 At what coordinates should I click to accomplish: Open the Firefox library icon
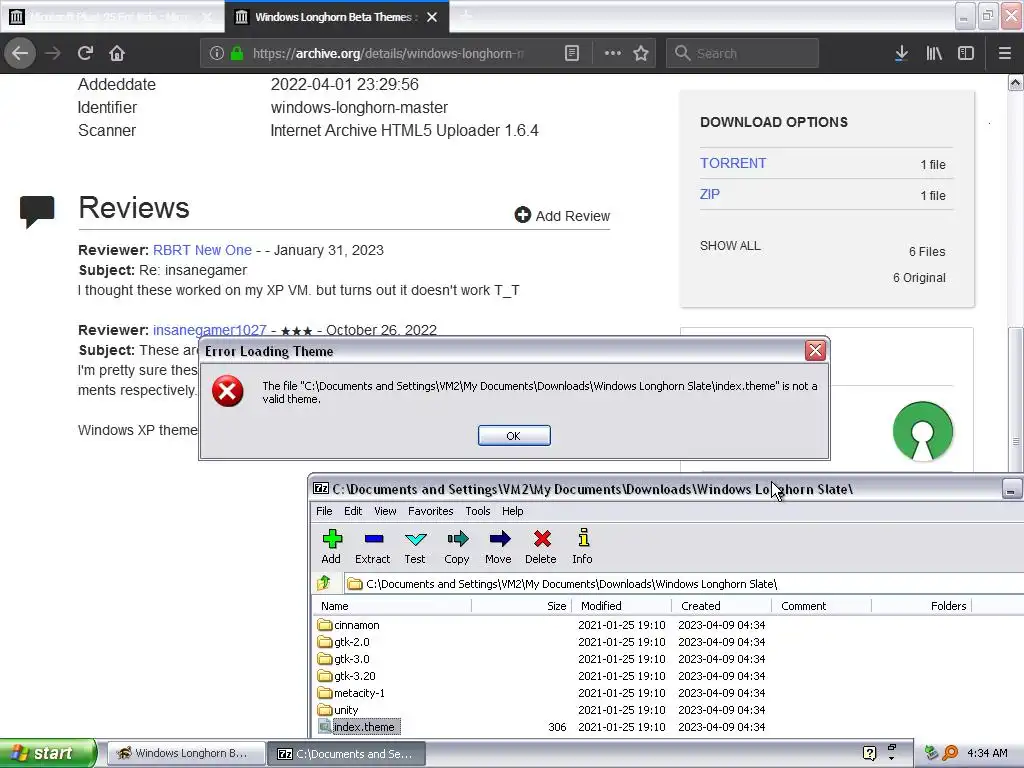pyautogui.click(x=934, y=53)
